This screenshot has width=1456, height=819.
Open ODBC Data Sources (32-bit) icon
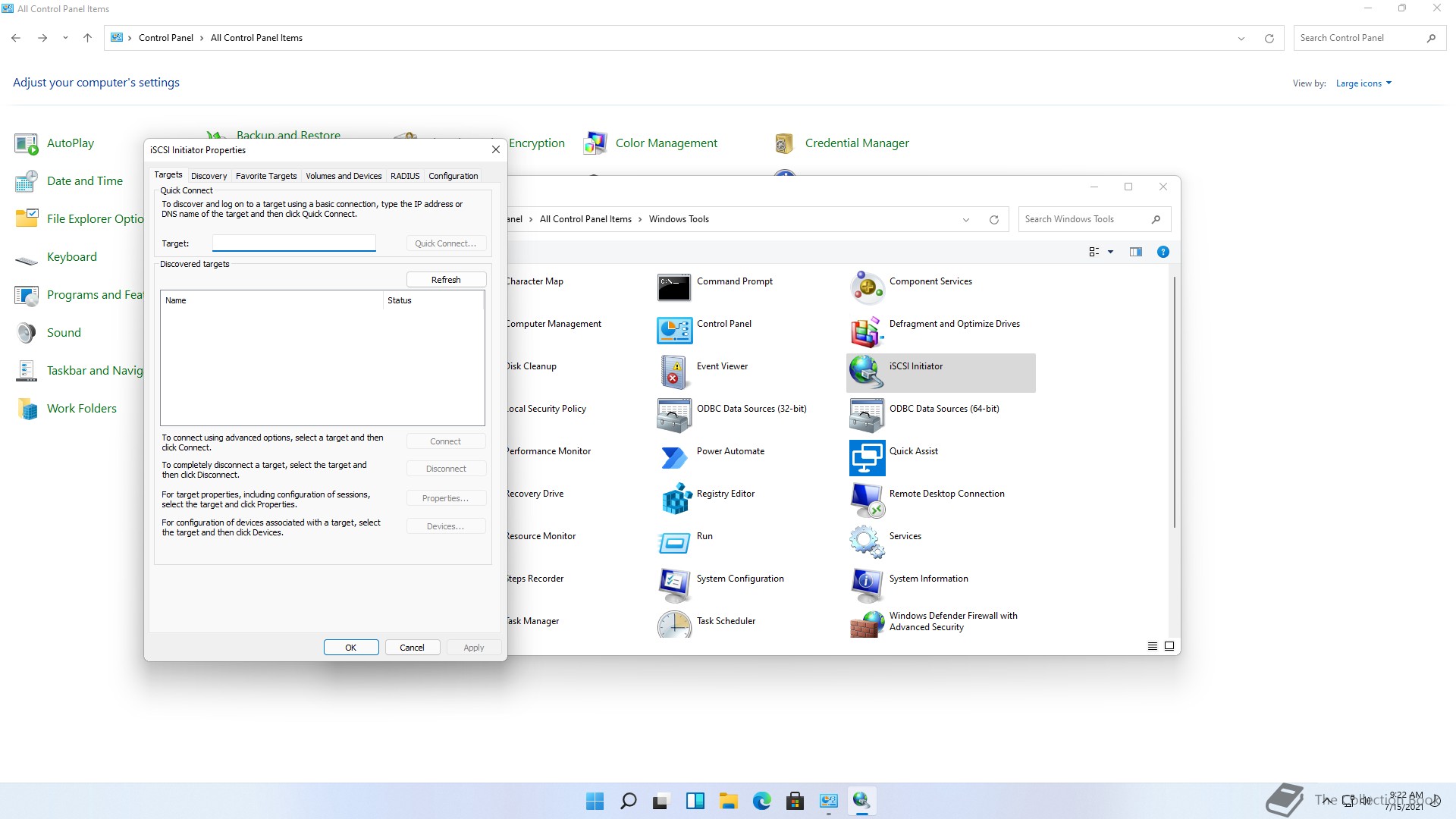[x=674, y=415]
